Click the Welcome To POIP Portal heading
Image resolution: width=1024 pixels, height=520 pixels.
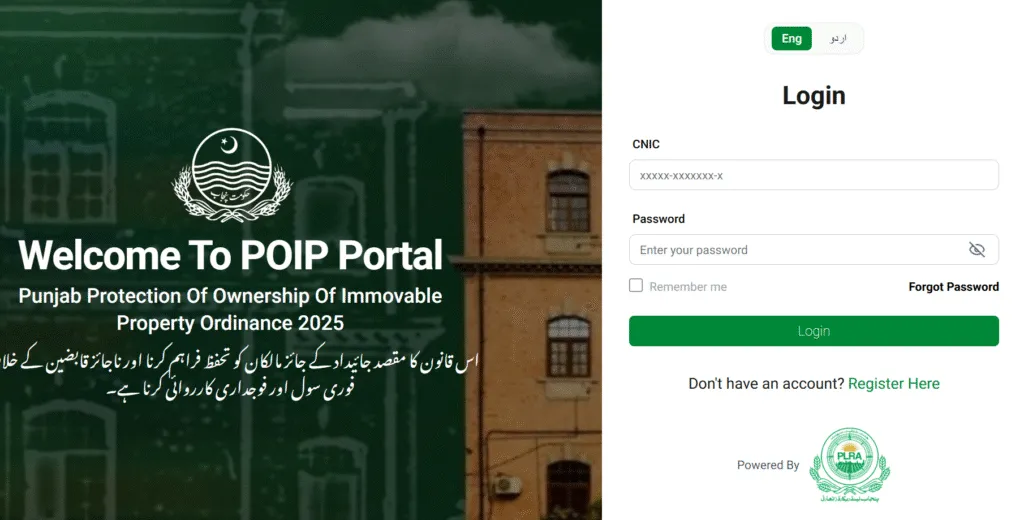pos(231,255)
